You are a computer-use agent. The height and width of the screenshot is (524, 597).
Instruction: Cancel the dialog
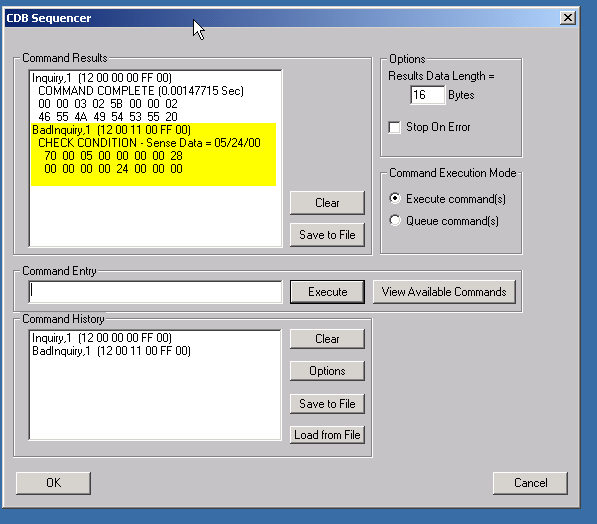[x=530, y=483]
